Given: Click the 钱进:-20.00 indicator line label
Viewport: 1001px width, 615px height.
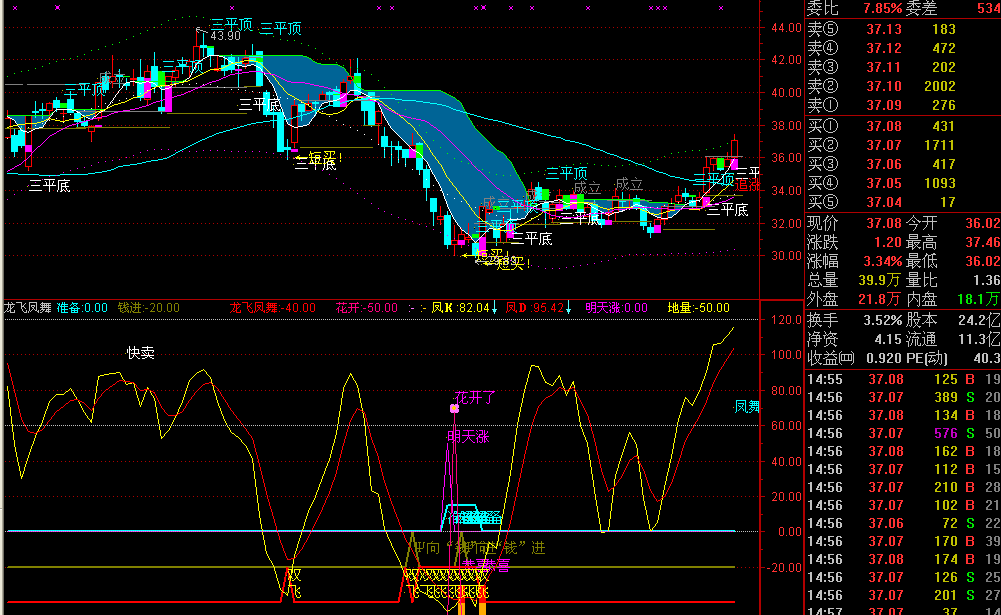Looking at the screenshot, I should (149, 308).
